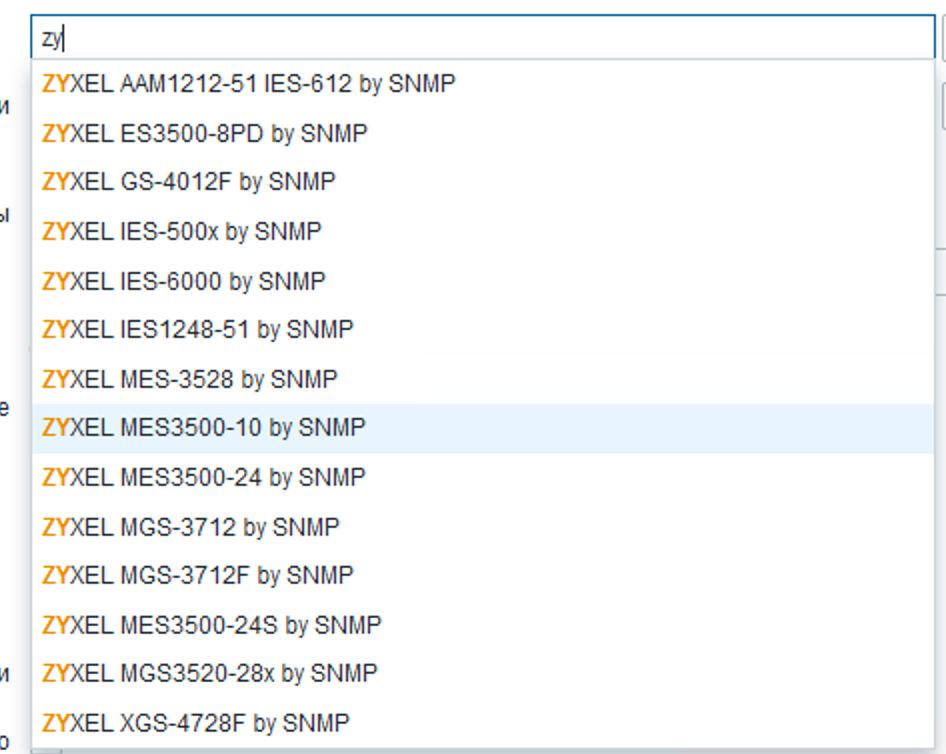
Task: Pick ZYXEL GS-4012F by SNMP
Action: (483, 182)
